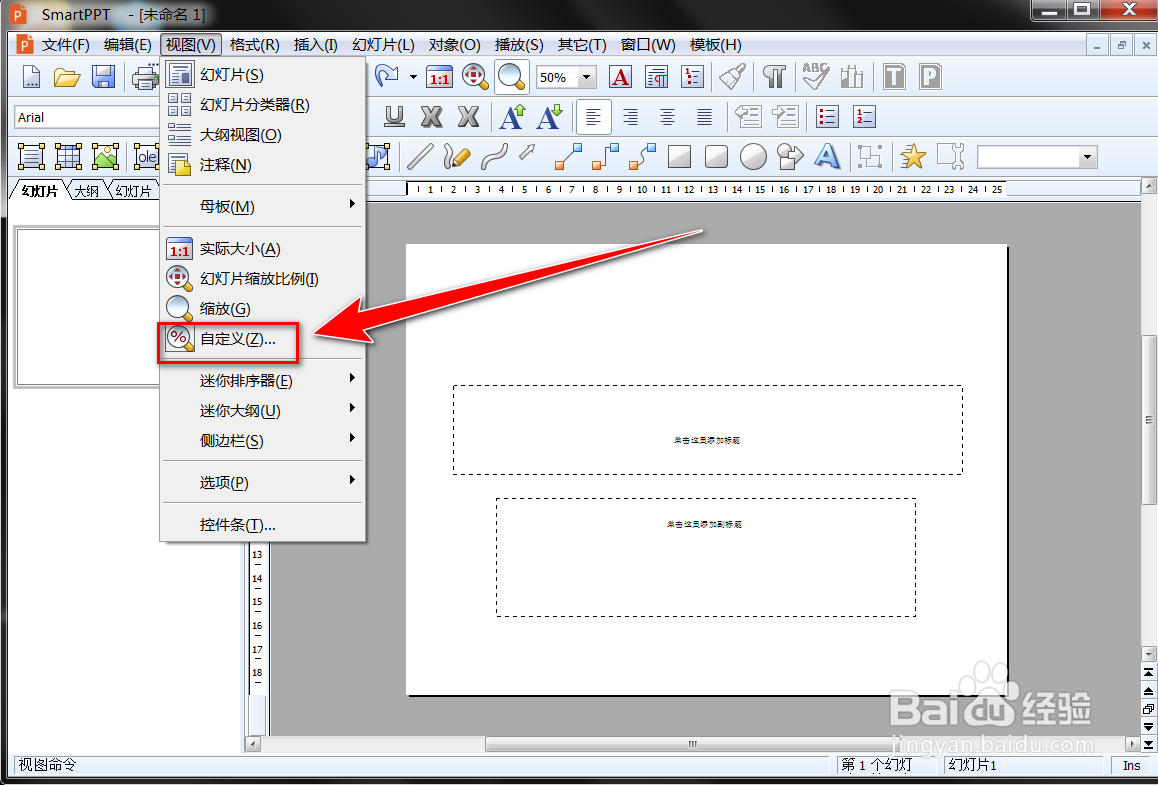Toggle underline formatting
Screen dimensions: 1158x785
[395, 117]
